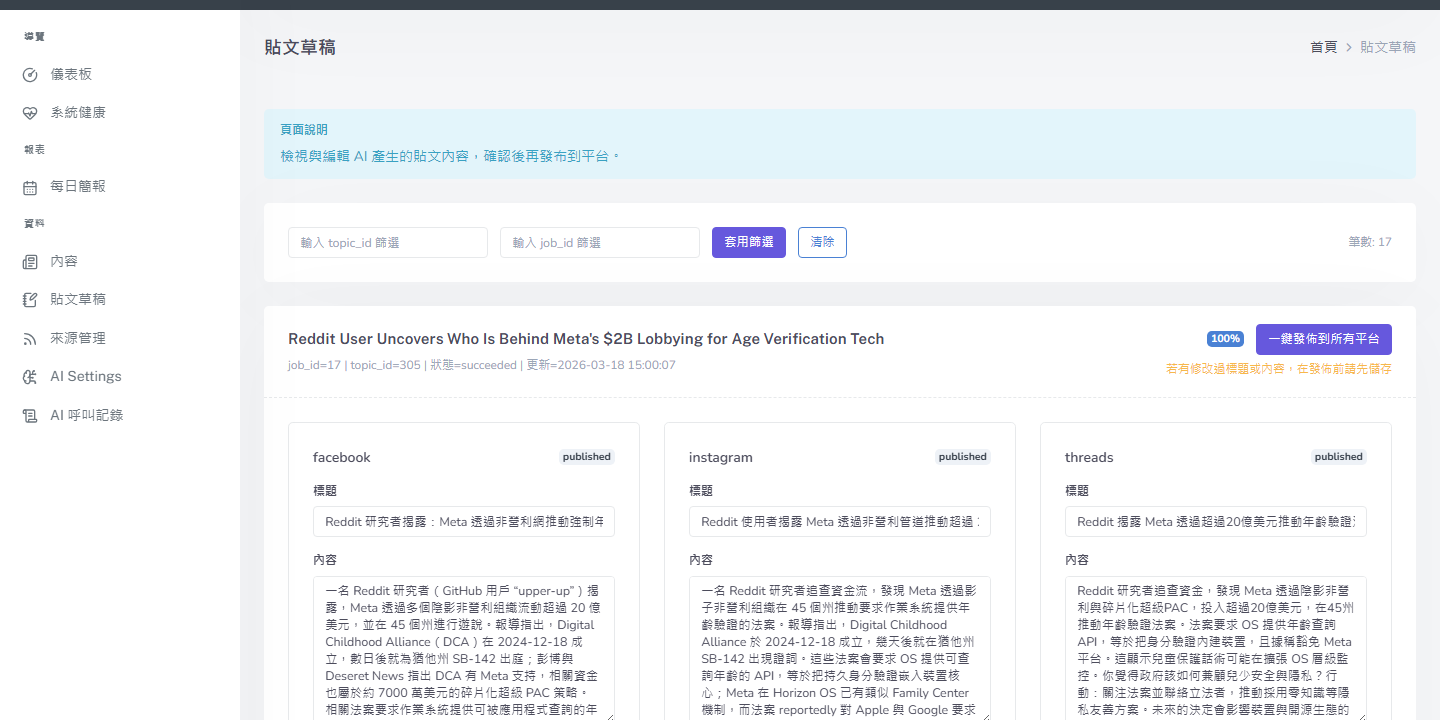The width and height of the screenshot is (1440, 720).
Task: Click inside the threads content textarea
Action: 1215,647
